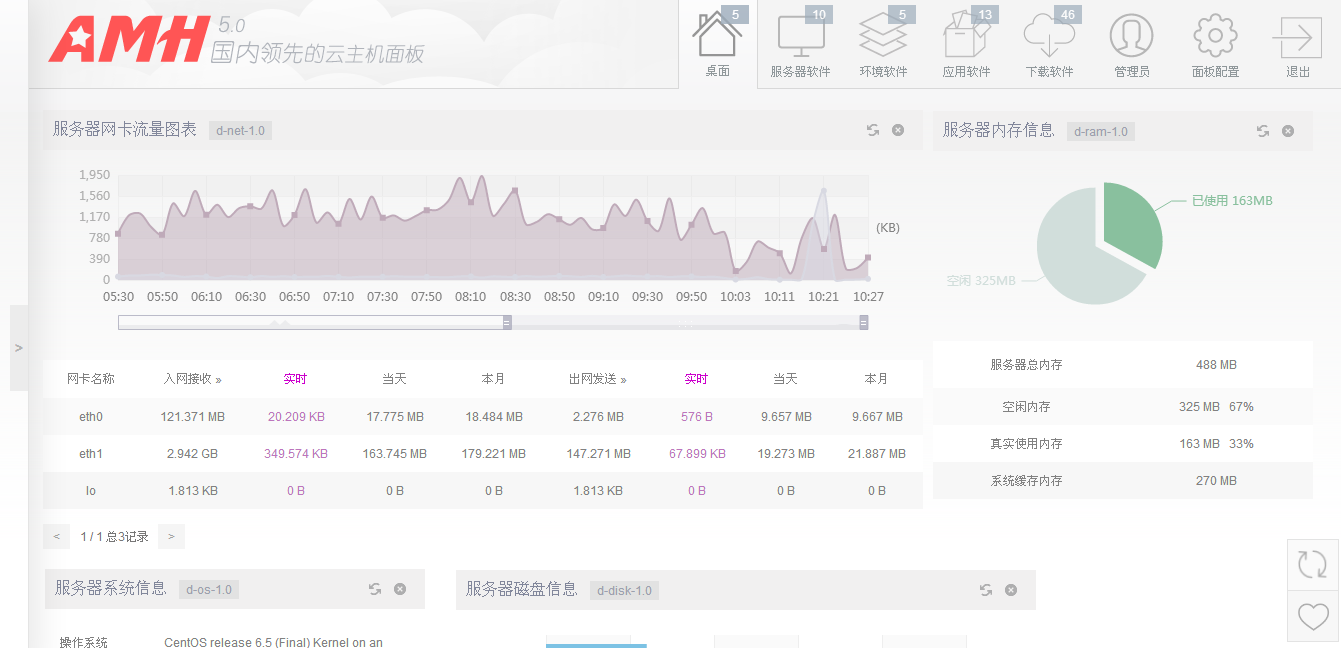Open 服务器软件 monitor icon

coord(800,38)
